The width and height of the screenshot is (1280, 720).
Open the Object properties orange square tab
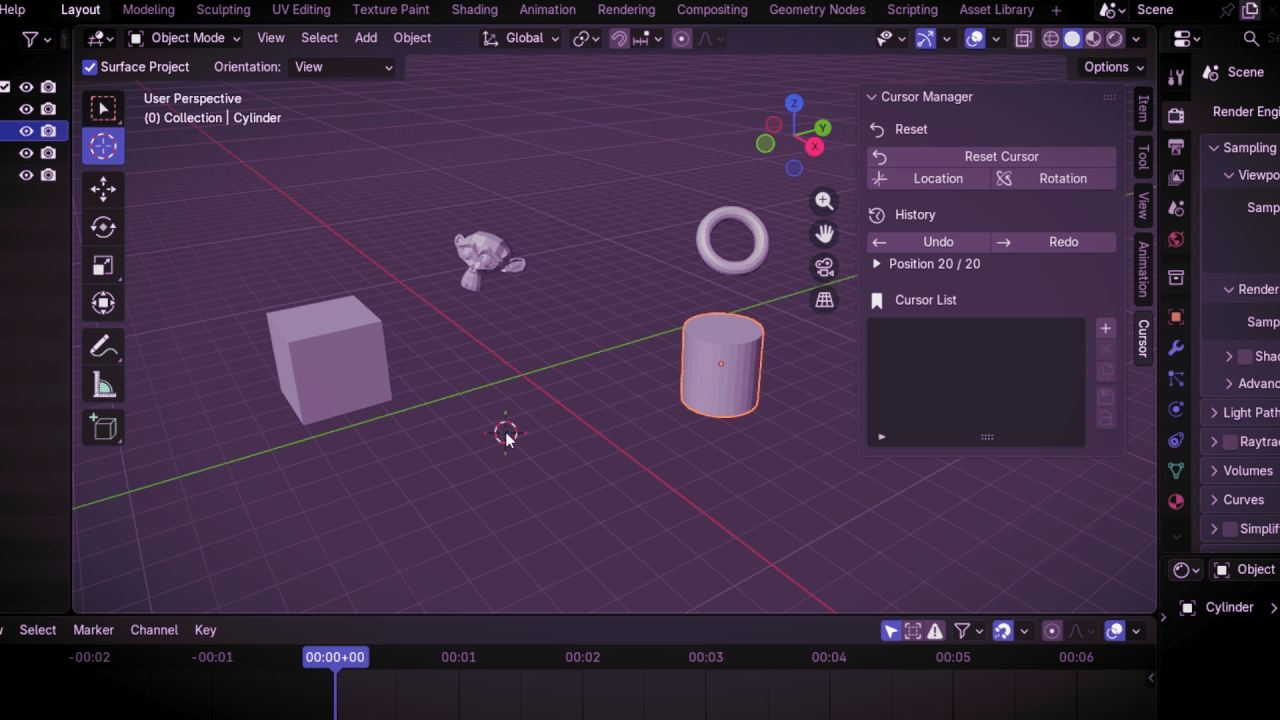1176,317
